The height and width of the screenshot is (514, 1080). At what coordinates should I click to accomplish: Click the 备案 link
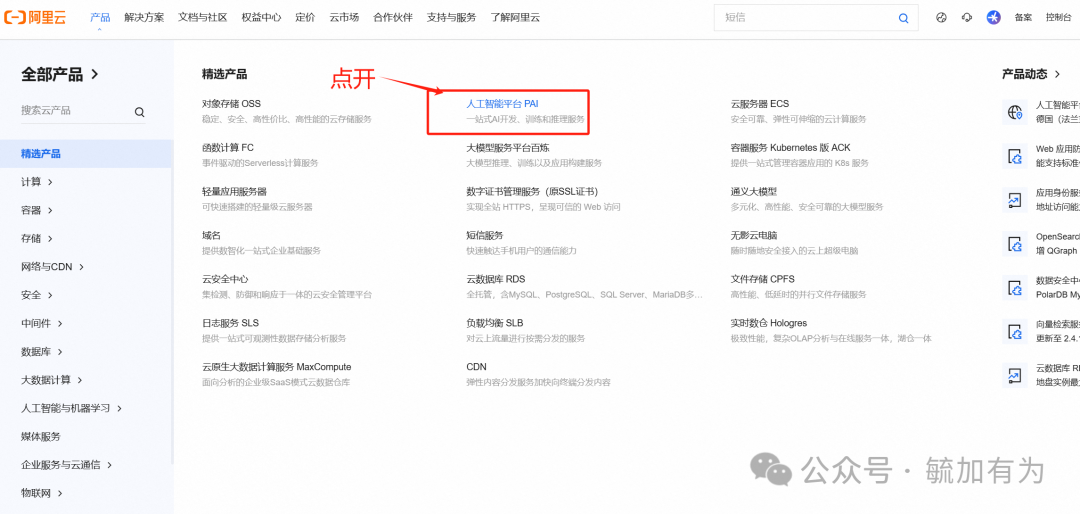[x=1023, y=18]
